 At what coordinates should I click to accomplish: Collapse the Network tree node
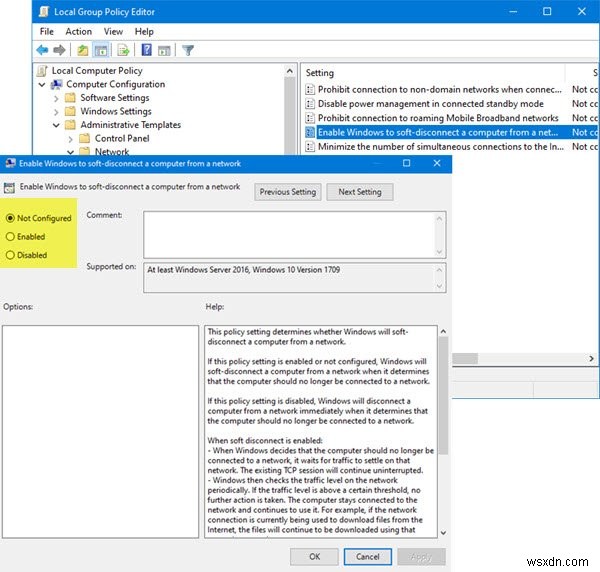point(70,152)
